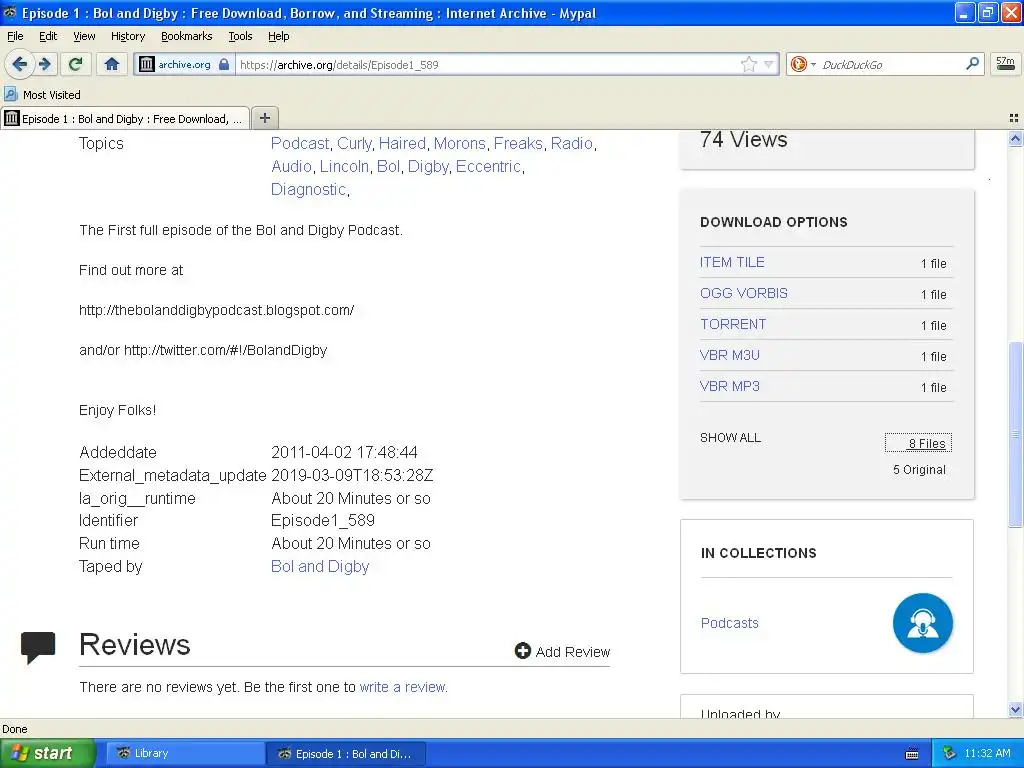Click the archive.org site identity icon
The image size is (1024, 768).
tap(147, 64)
